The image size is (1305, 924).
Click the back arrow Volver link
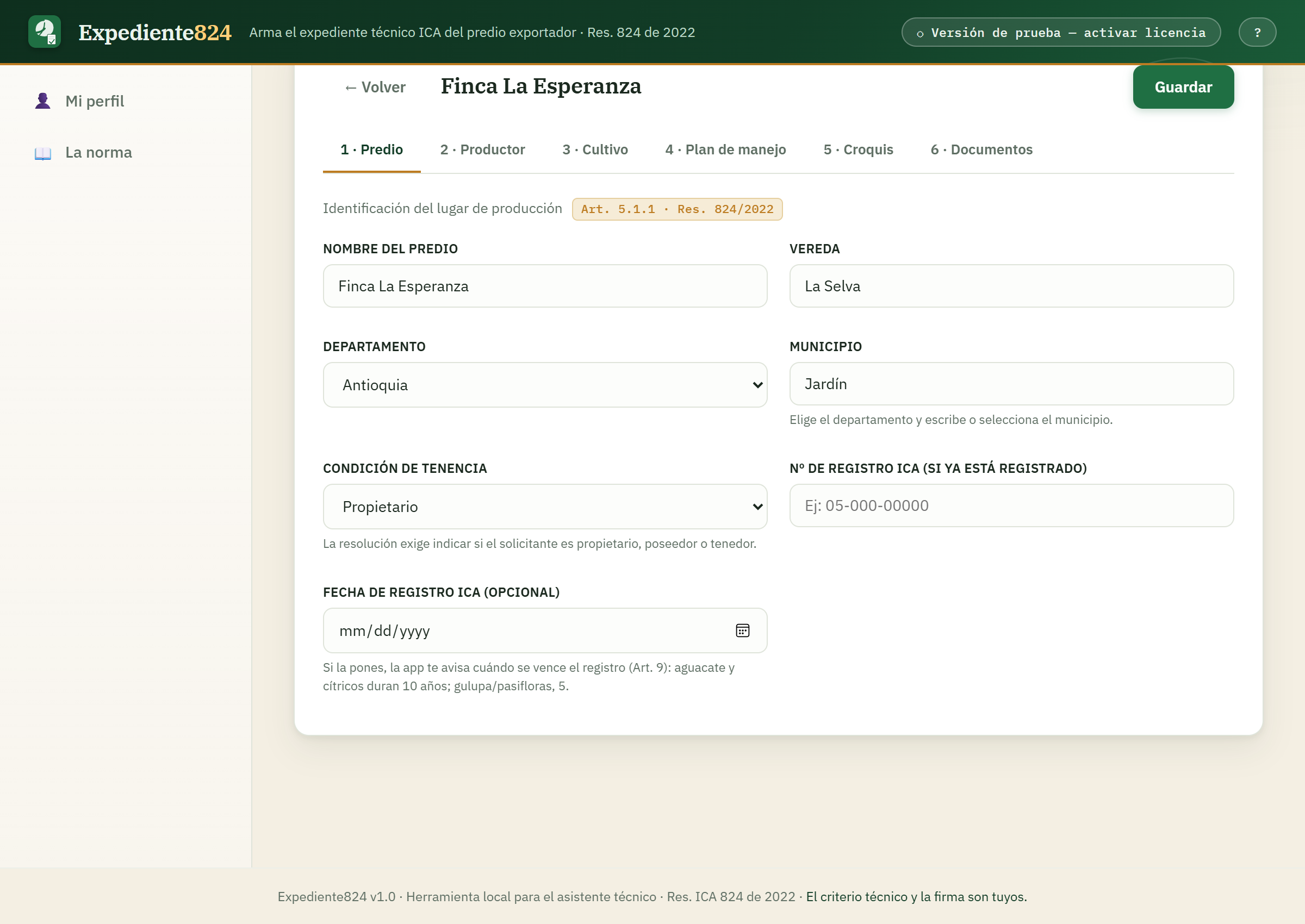pyautogui.click(x=375, y=87)
